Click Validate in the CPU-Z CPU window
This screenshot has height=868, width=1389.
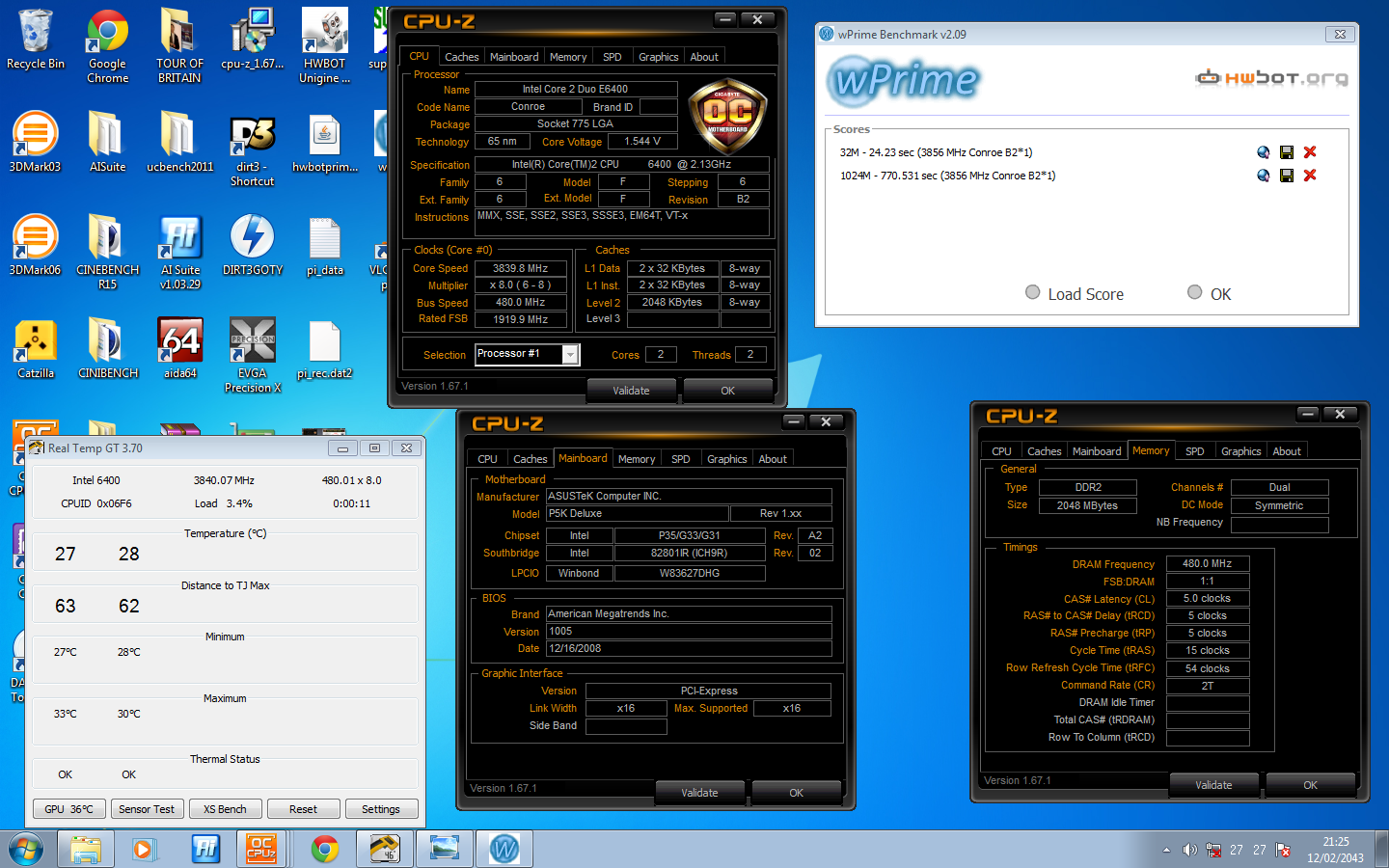631,391
